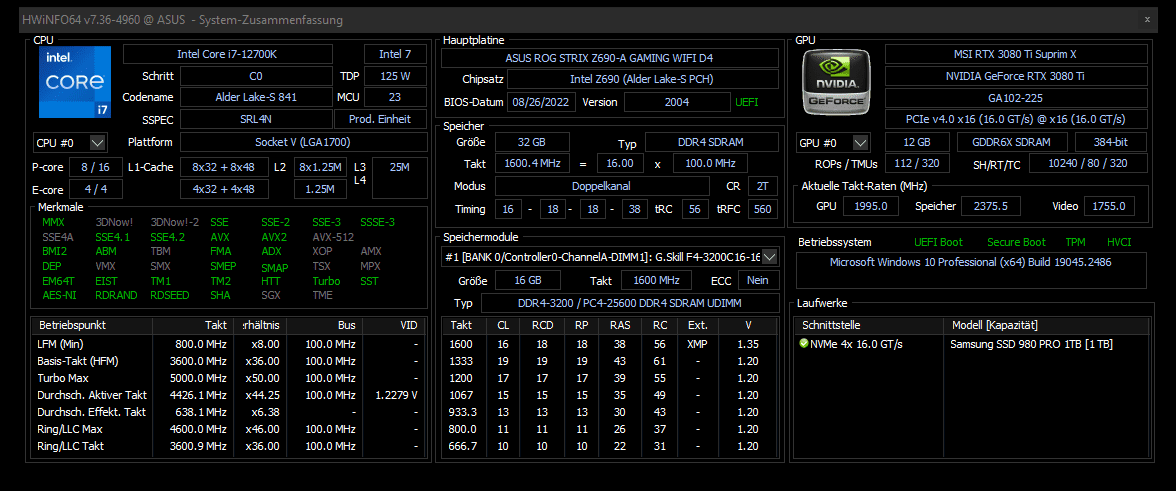This screenshot has height=491, width=1176.
Task: Click the Doppelkanal mode field
Action: pyautogui.click(x=602, y=186)
